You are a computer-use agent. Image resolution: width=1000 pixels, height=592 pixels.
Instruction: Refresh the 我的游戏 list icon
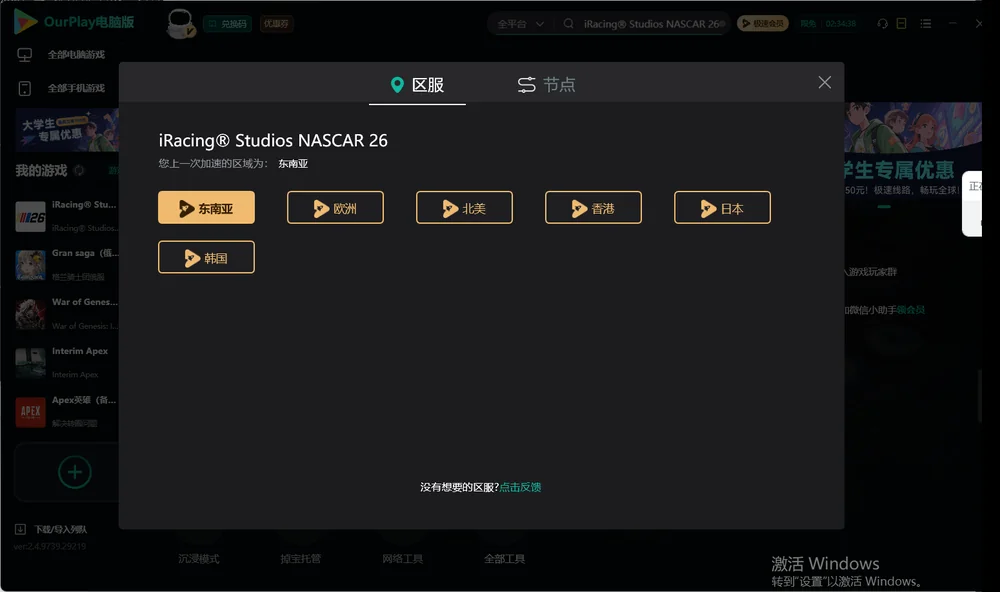[79, 170]
